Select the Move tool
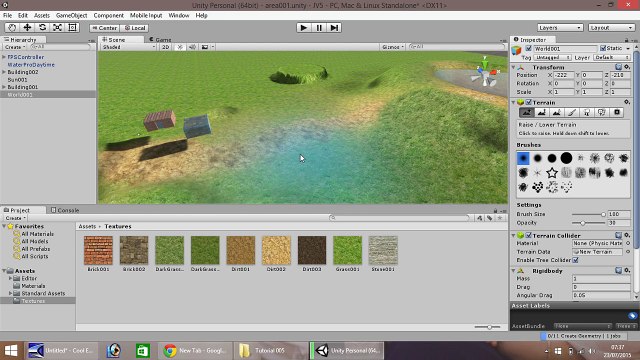This screenshot has height=360, width=640. 27,28
